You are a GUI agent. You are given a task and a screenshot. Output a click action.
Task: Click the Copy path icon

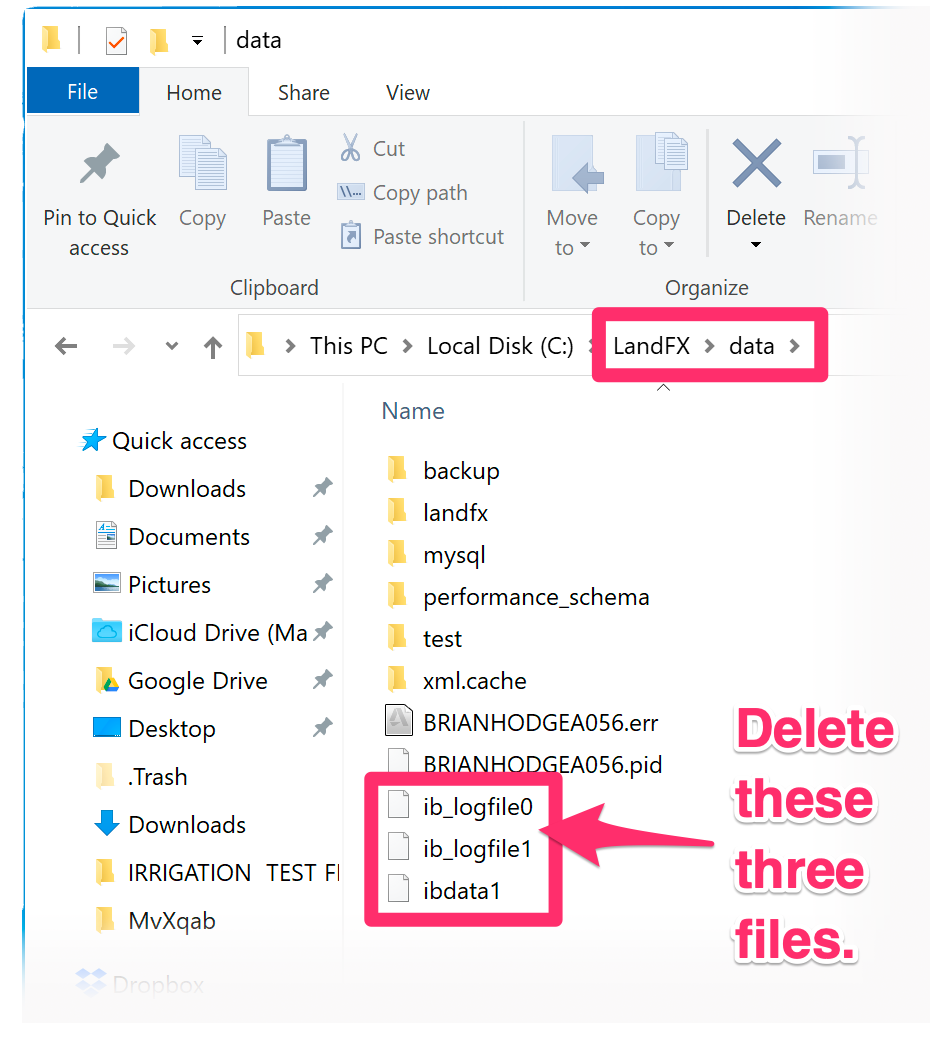point(351,192)
